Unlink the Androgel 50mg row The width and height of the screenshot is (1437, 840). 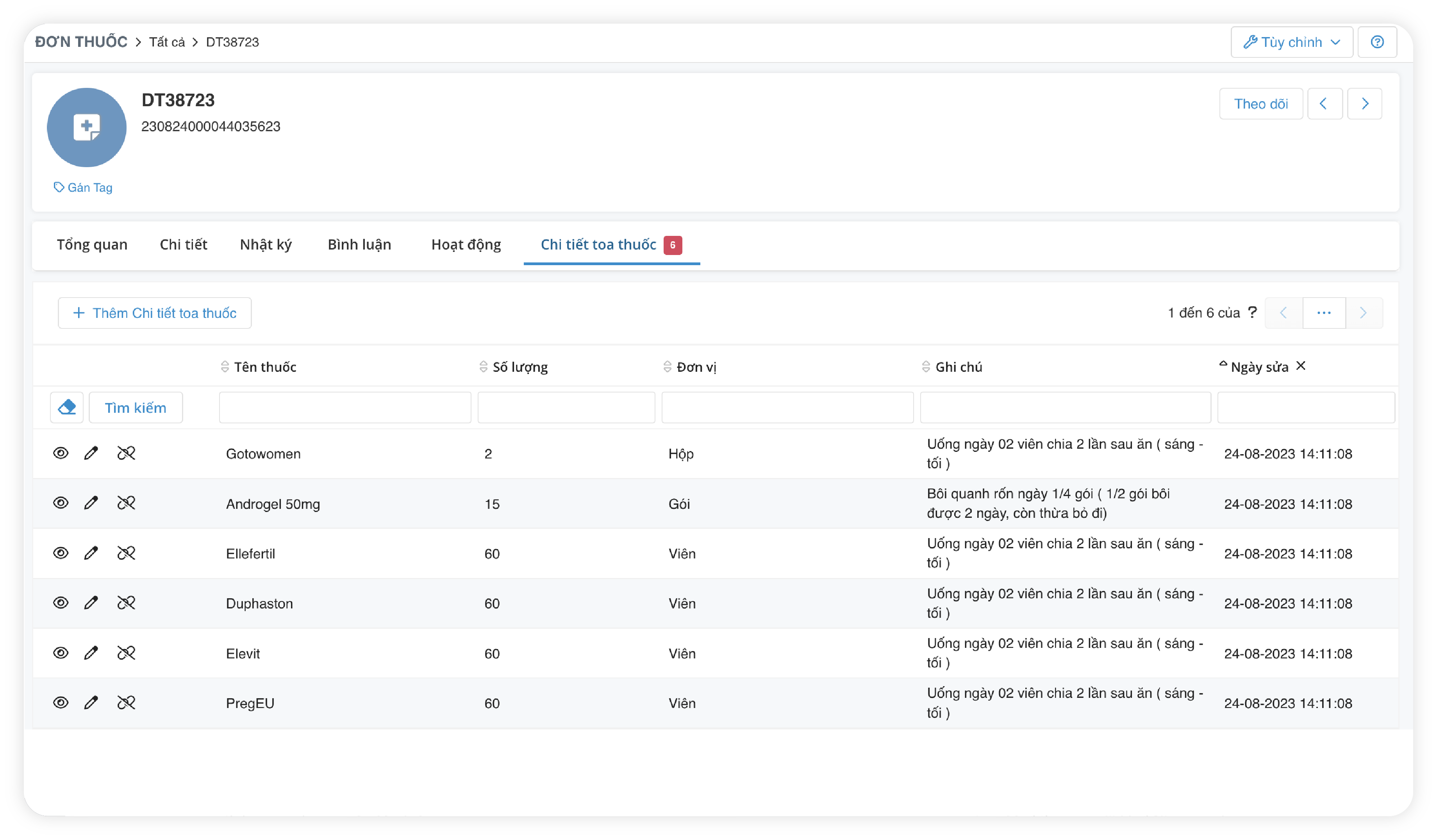coord(126,503)
